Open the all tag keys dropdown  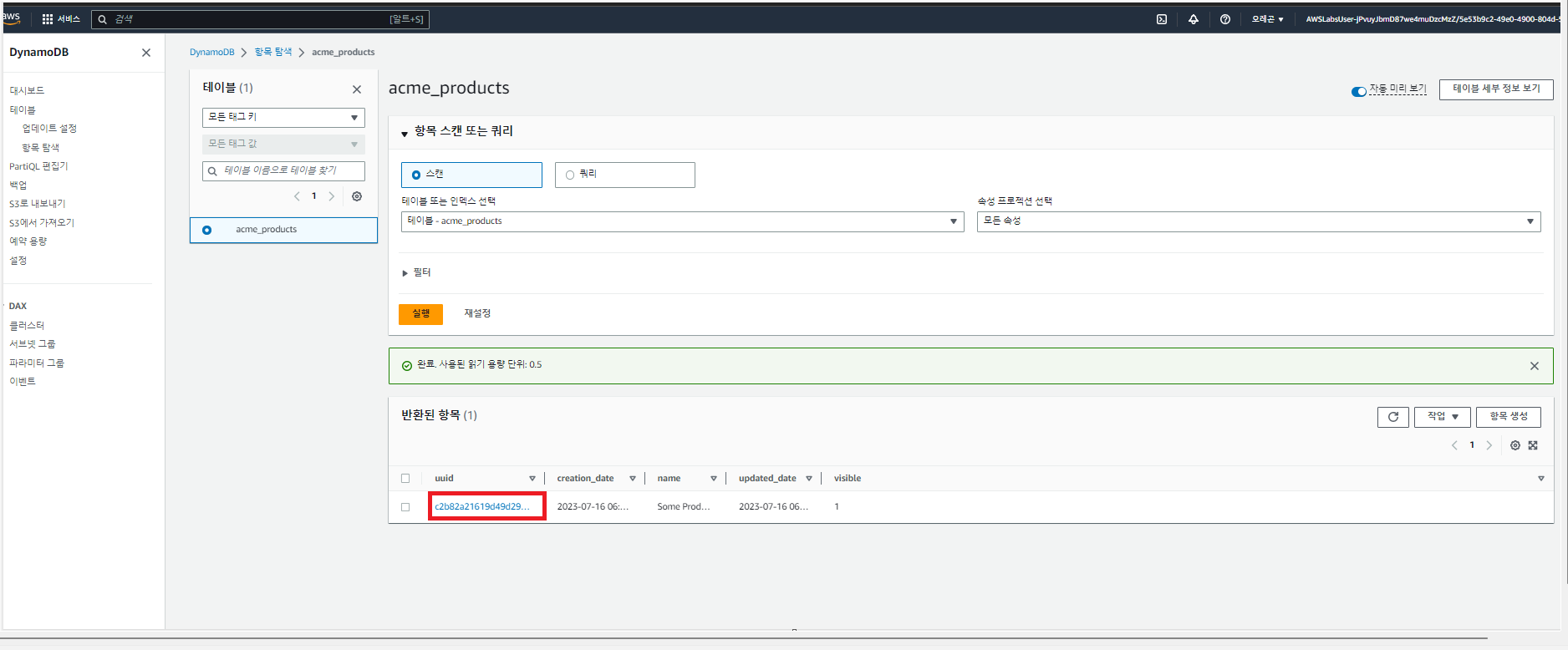coord(283,118)
